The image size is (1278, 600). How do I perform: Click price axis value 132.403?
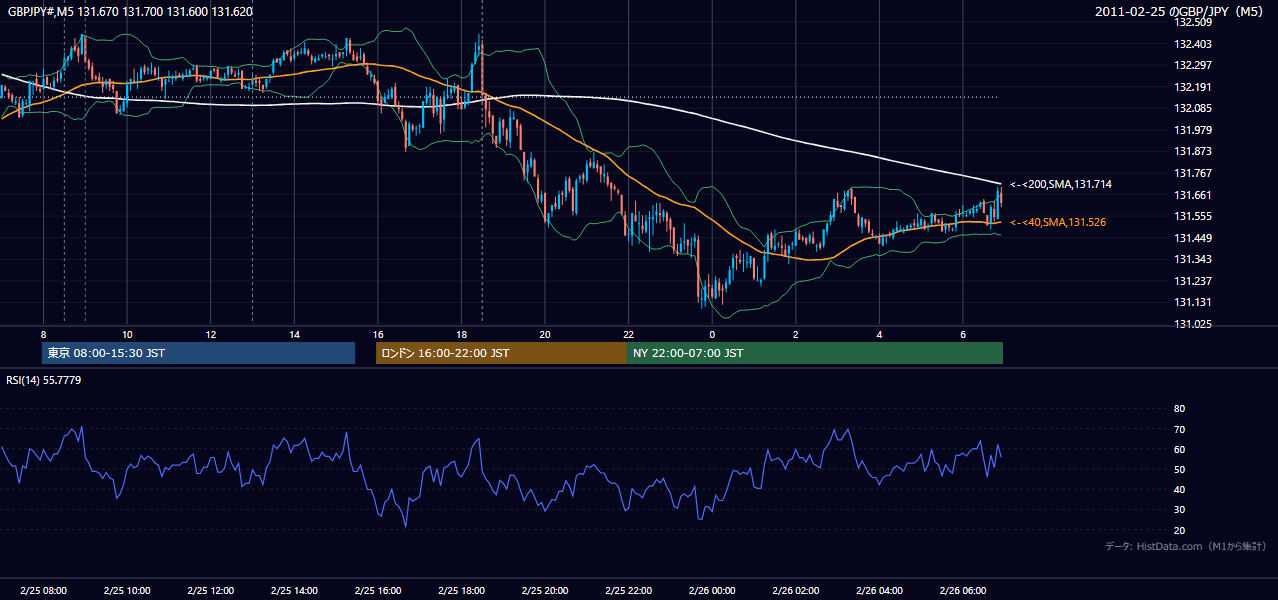point(1192,44)
